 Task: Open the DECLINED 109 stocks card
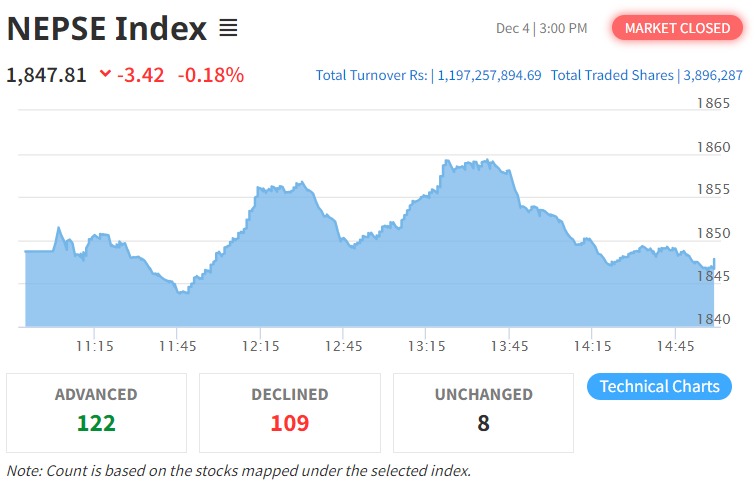(x=290, y=412)
